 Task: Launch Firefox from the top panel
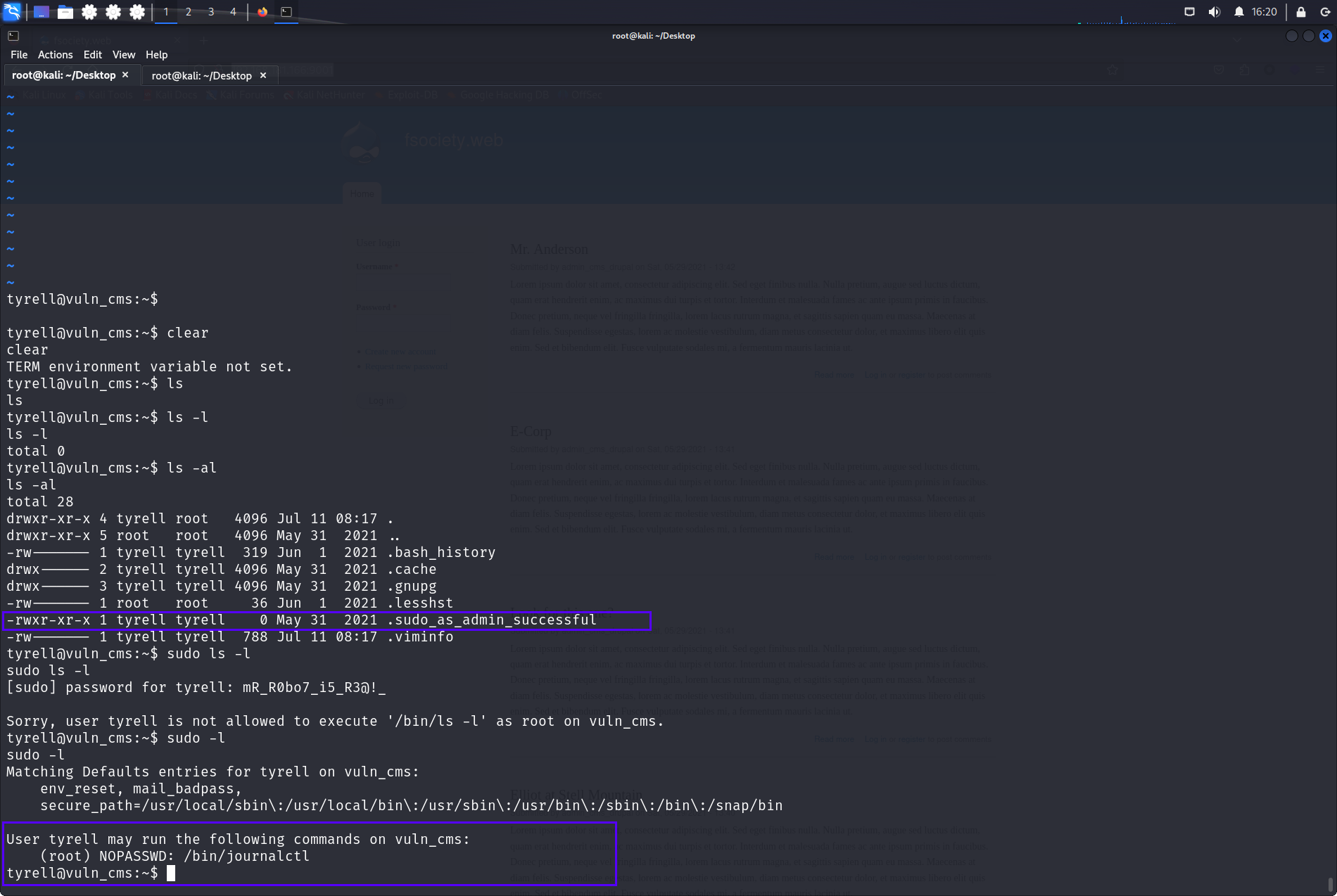click(x=262, y=12)
